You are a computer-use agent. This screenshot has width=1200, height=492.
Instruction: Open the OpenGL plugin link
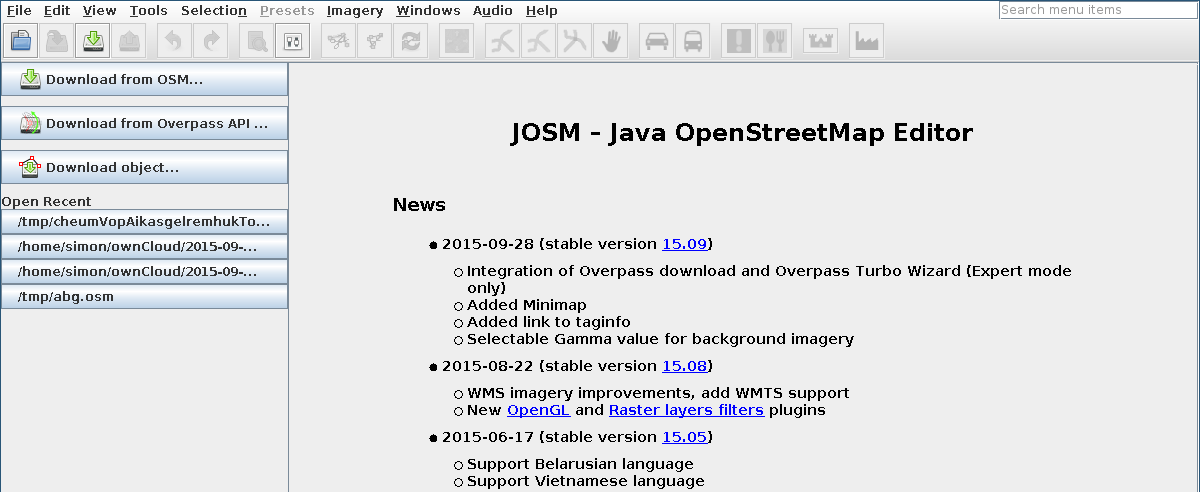coord(539,410)
